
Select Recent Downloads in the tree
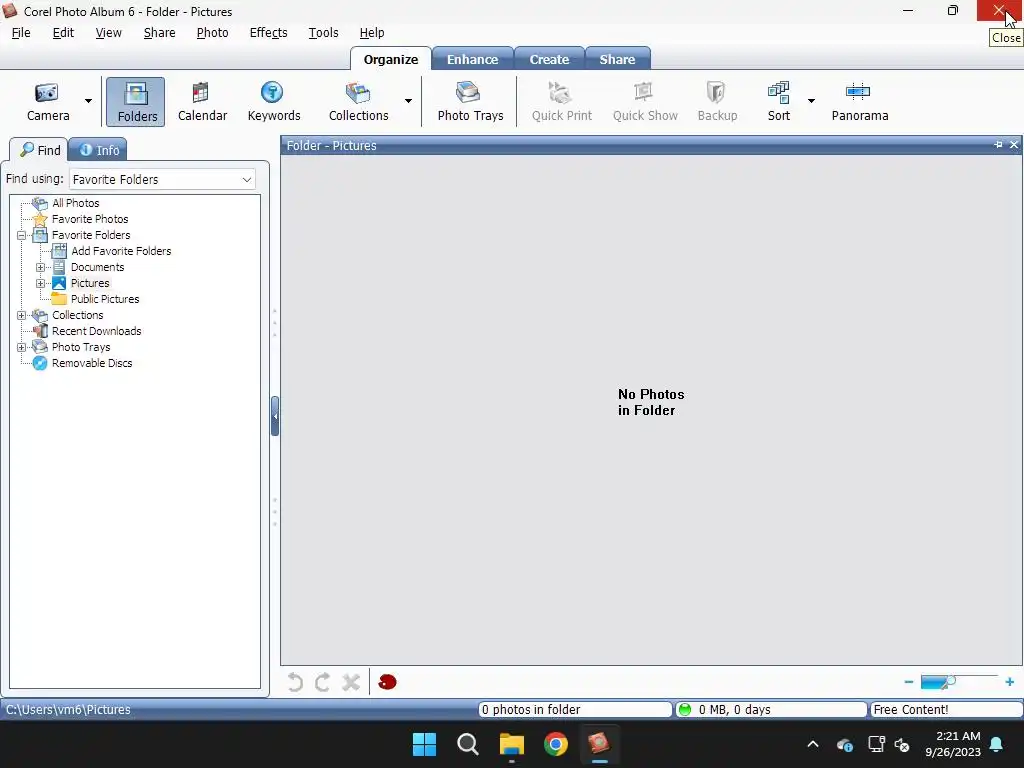coord(97,331)
